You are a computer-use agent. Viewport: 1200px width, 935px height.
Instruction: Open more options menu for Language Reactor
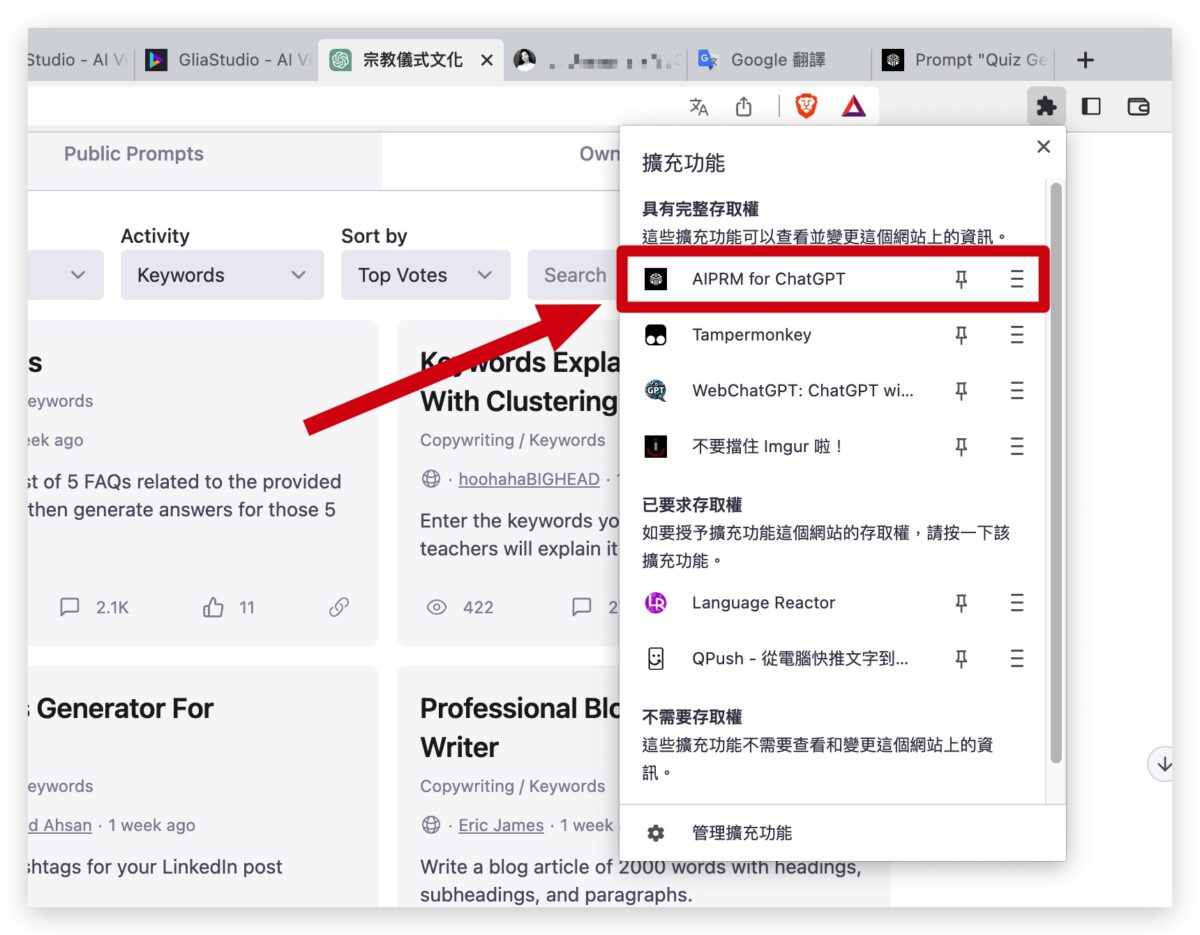coord(1017,603)
